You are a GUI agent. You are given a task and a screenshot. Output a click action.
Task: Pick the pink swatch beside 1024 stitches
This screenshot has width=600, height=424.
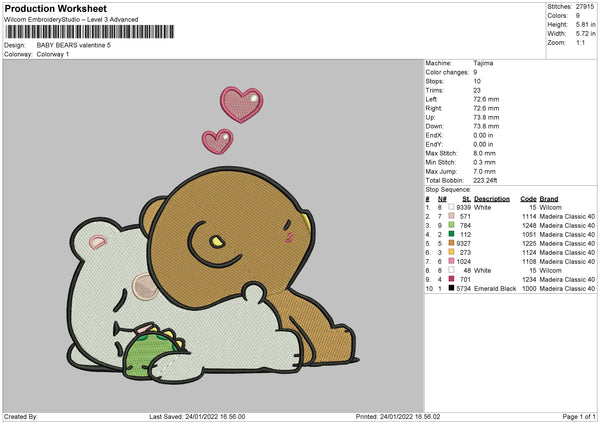point(452,261)
